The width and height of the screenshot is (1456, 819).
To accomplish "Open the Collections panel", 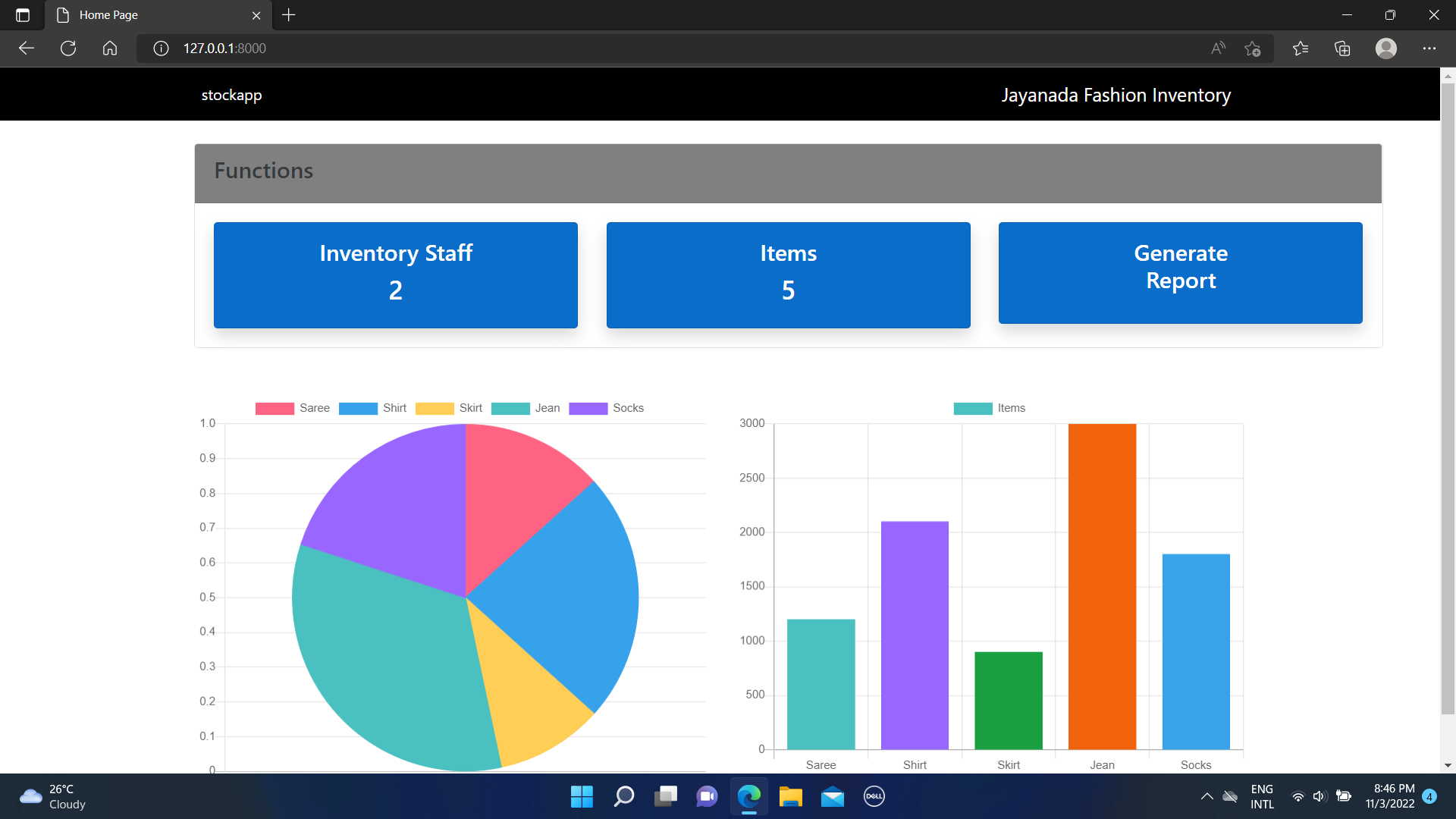I will click(x=1342, y=48).
